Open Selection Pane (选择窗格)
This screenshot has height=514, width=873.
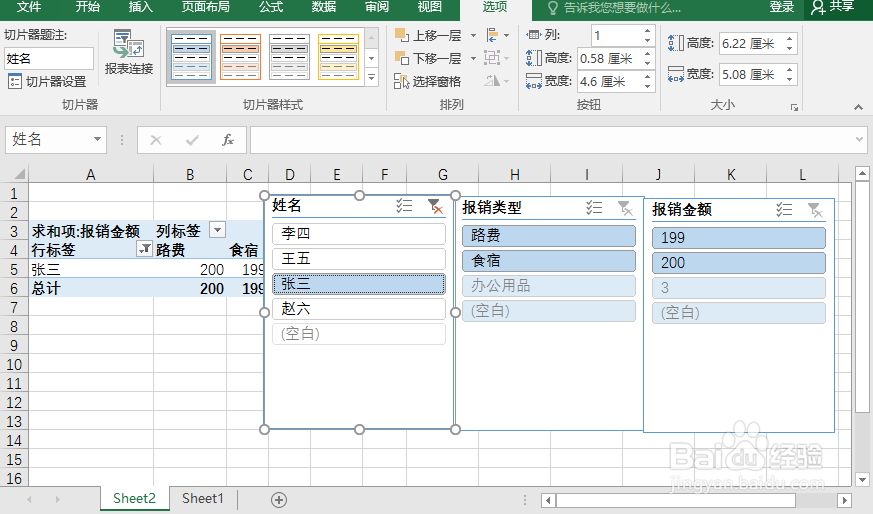tap(428, 81)
